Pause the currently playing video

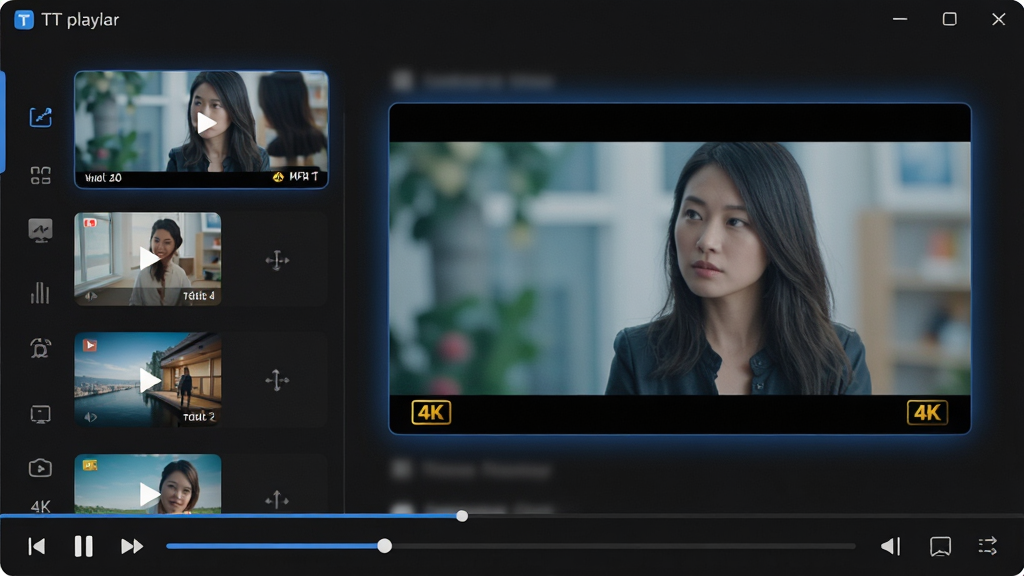pyautogui.click(x=84, y=546)
